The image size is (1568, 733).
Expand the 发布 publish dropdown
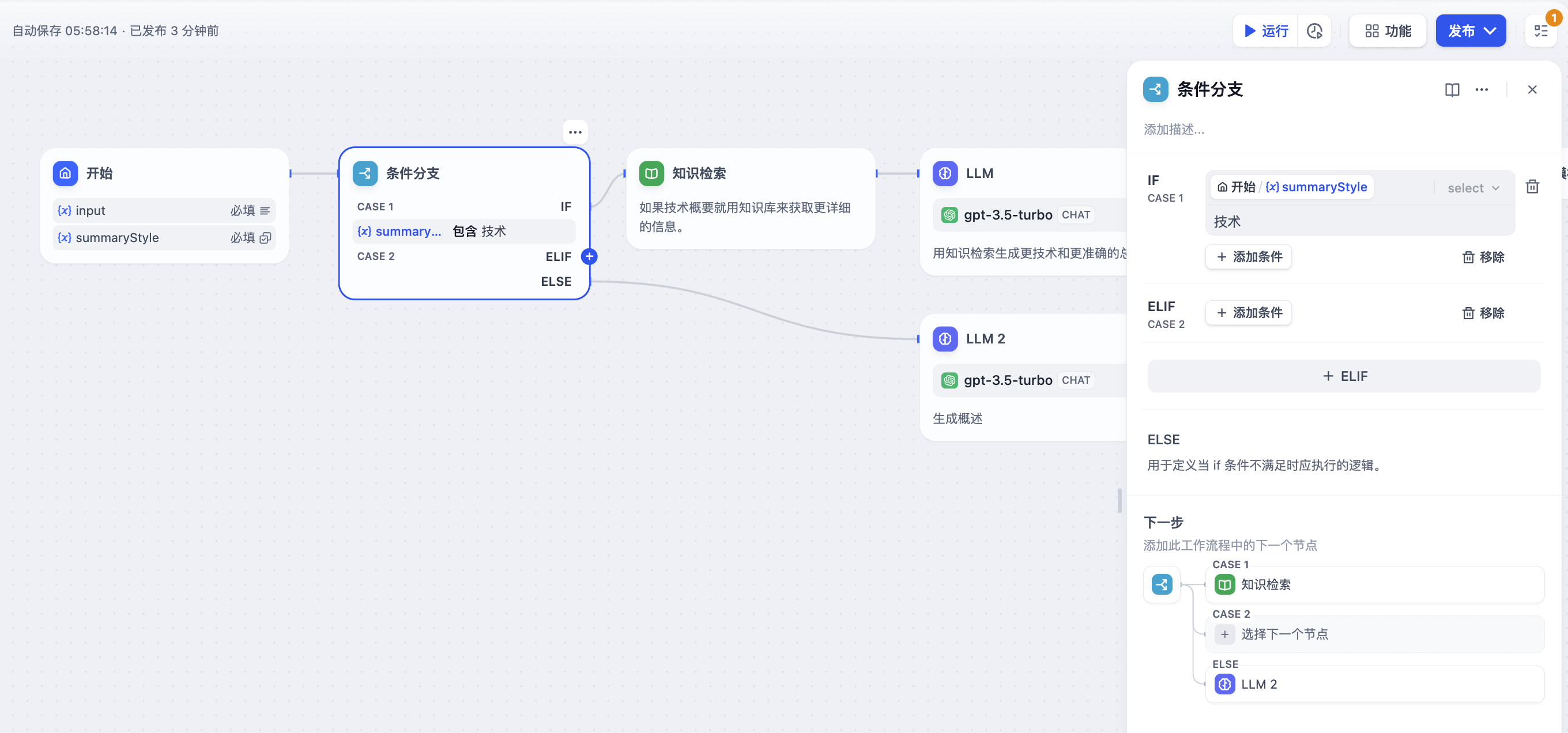pos(1490,31)
